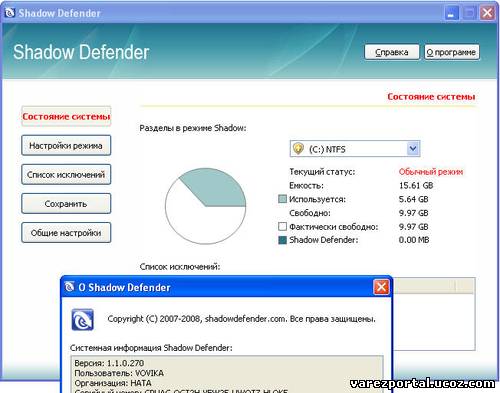Viewport: 500px width, 393px height.
Task: Minimize the Shadow Defender window
Action: pos(452,13)
